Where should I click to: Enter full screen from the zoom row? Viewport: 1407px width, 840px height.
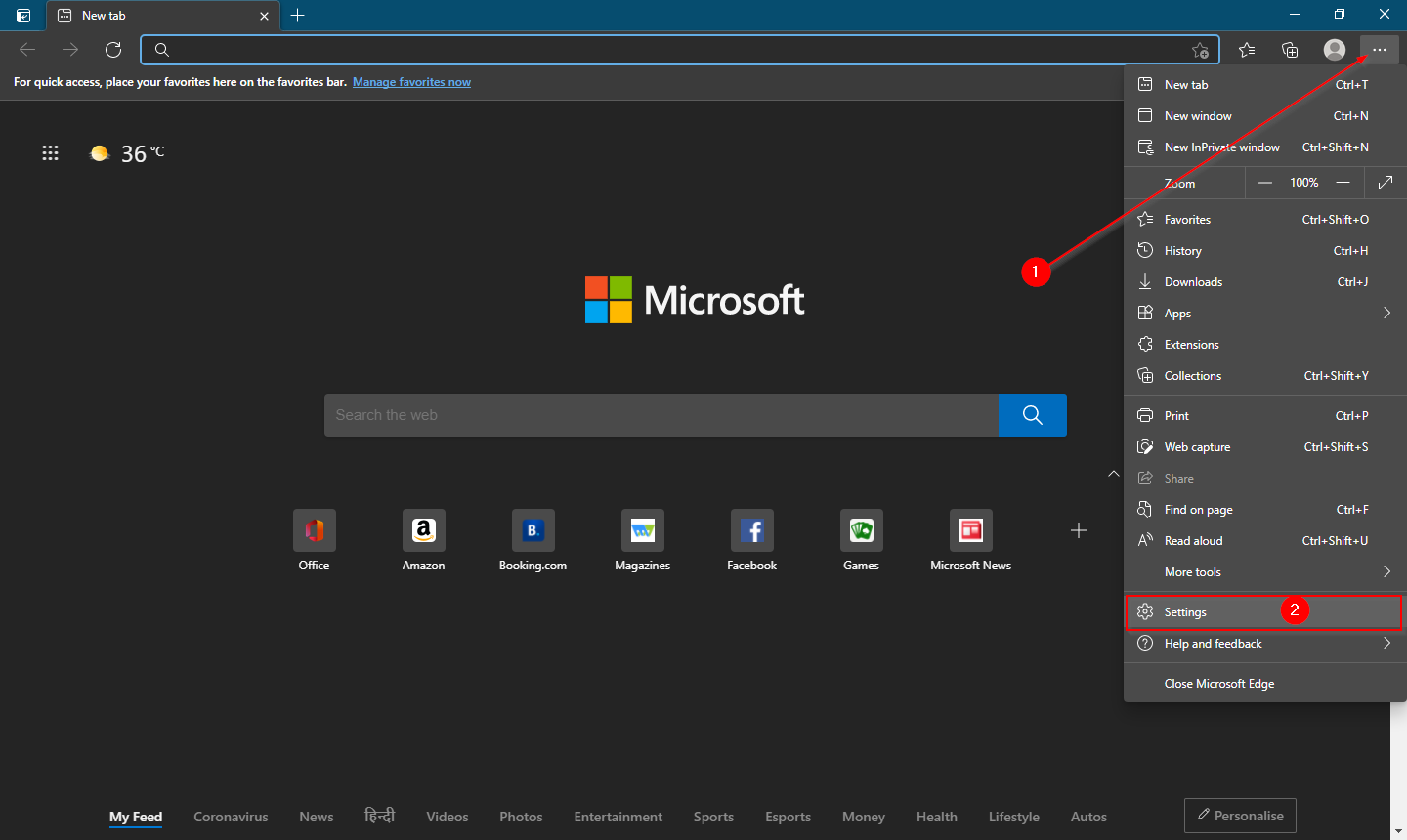point(1386,183)
